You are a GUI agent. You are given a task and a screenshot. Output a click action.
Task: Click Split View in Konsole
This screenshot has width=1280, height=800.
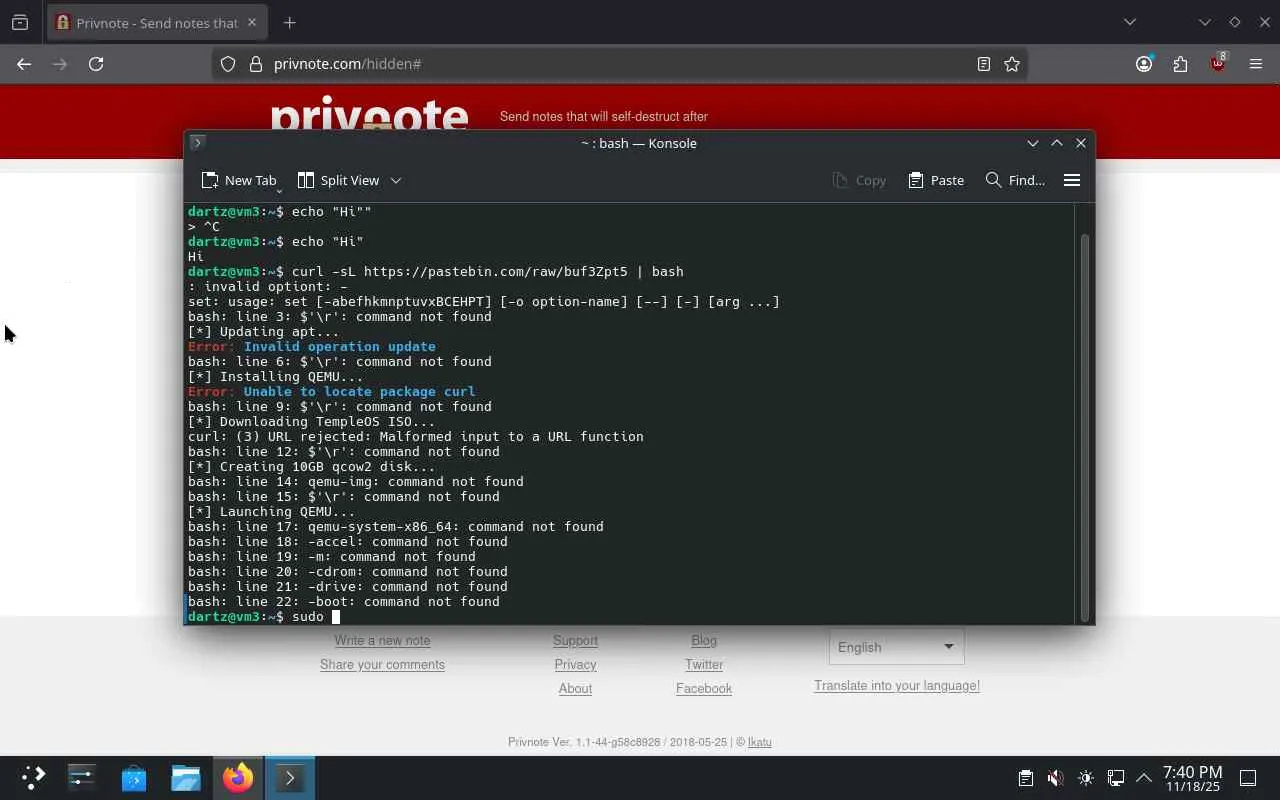[x=338, y=180]
